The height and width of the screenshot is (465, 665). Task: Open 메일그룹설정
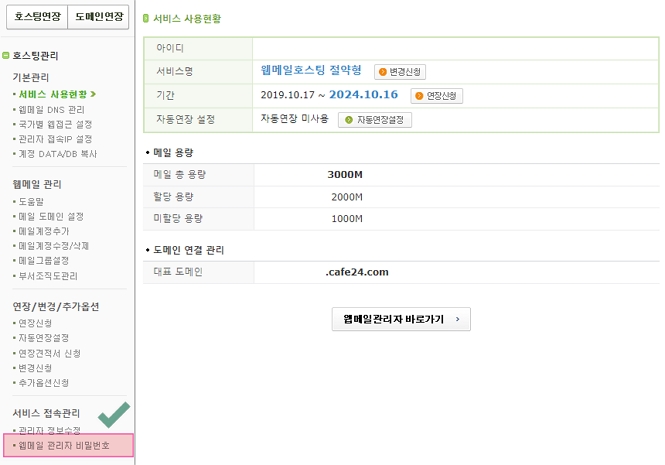click(45, 261)
